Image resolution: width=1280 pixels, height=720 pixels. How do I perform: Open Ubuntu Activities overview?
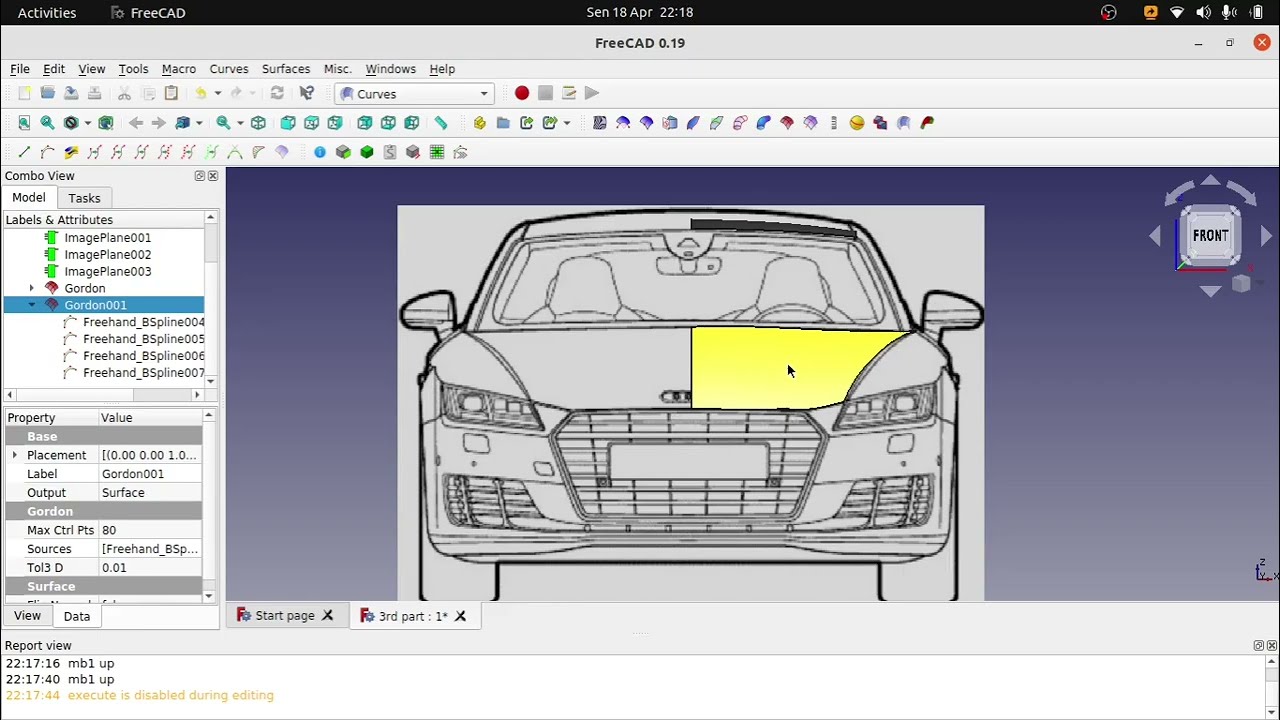[47, 12]
